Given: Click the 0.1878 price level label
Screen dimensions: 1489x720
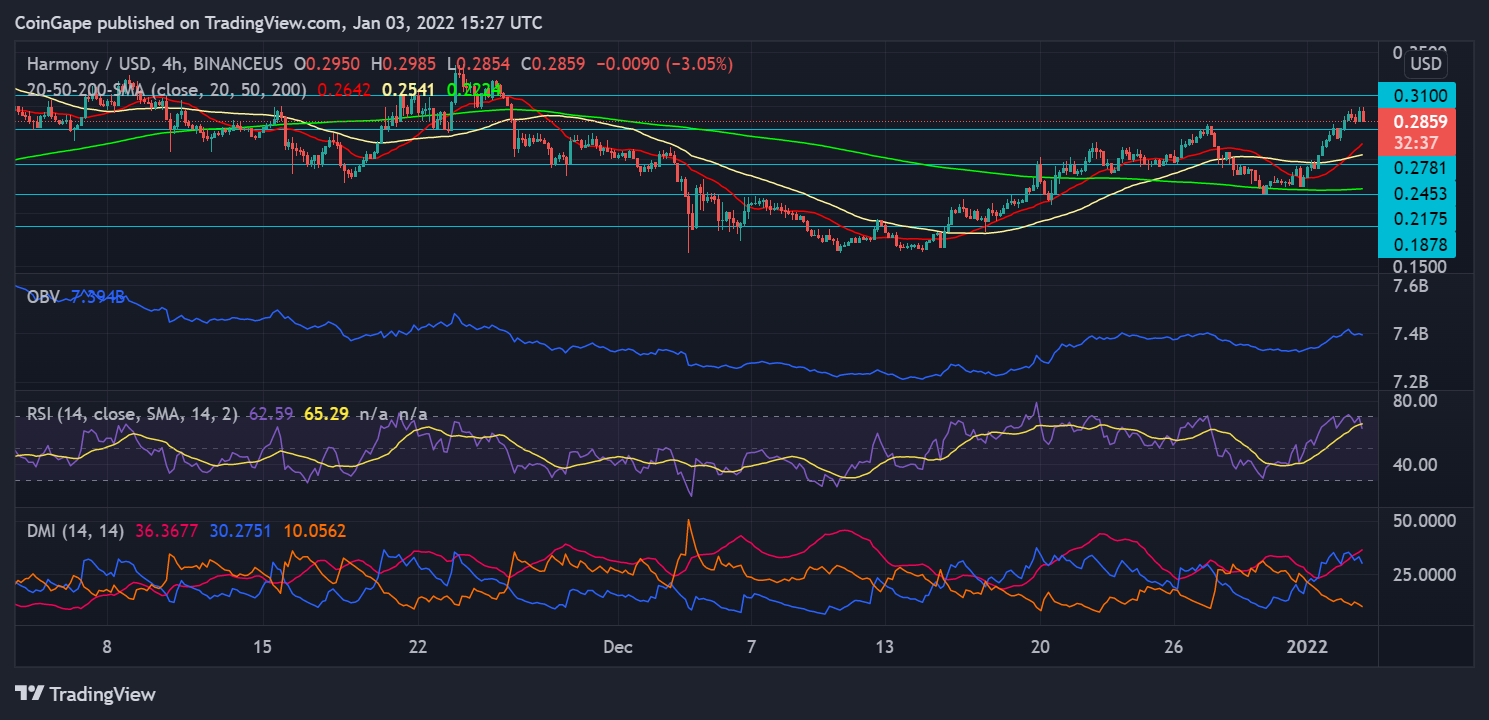Looking at the screenshot, I should click(1416, 244).
